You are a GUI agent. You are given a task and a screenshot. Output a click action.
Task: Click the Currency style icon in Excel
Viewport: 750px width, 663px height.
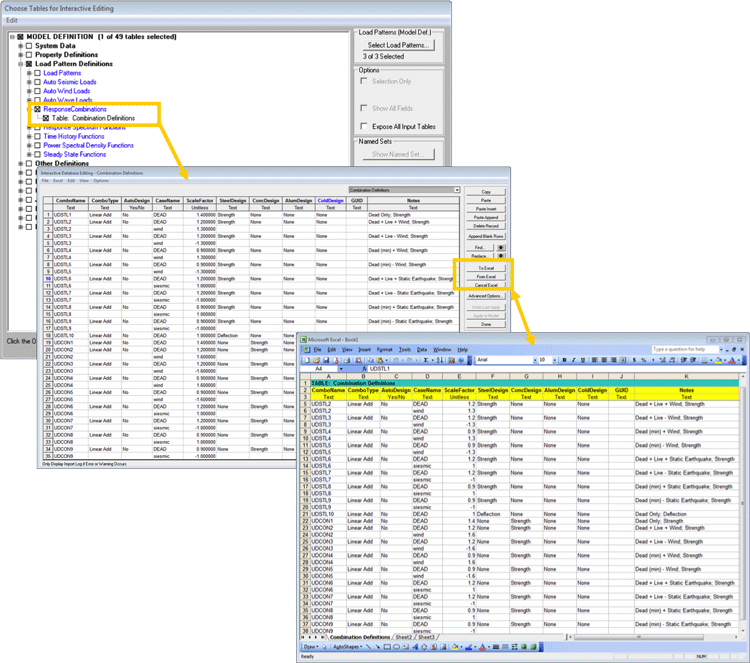tap(635, 360)
